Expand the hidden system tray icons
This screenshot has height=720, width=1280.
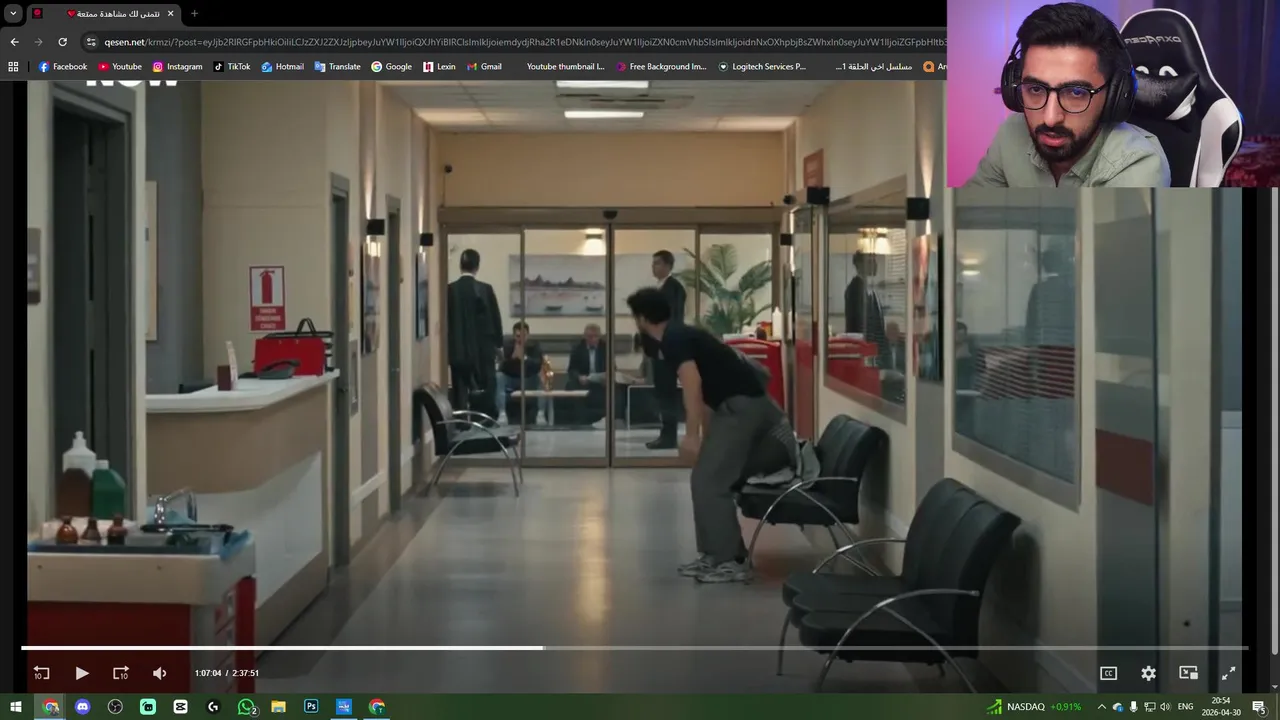point(1101,707)
